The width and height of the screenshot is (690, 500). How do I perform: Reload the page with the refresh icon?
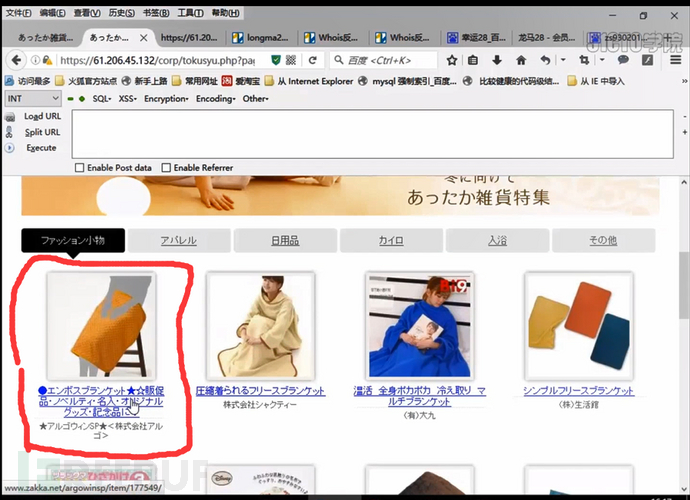pyautogui.click(x=312, y=60)
